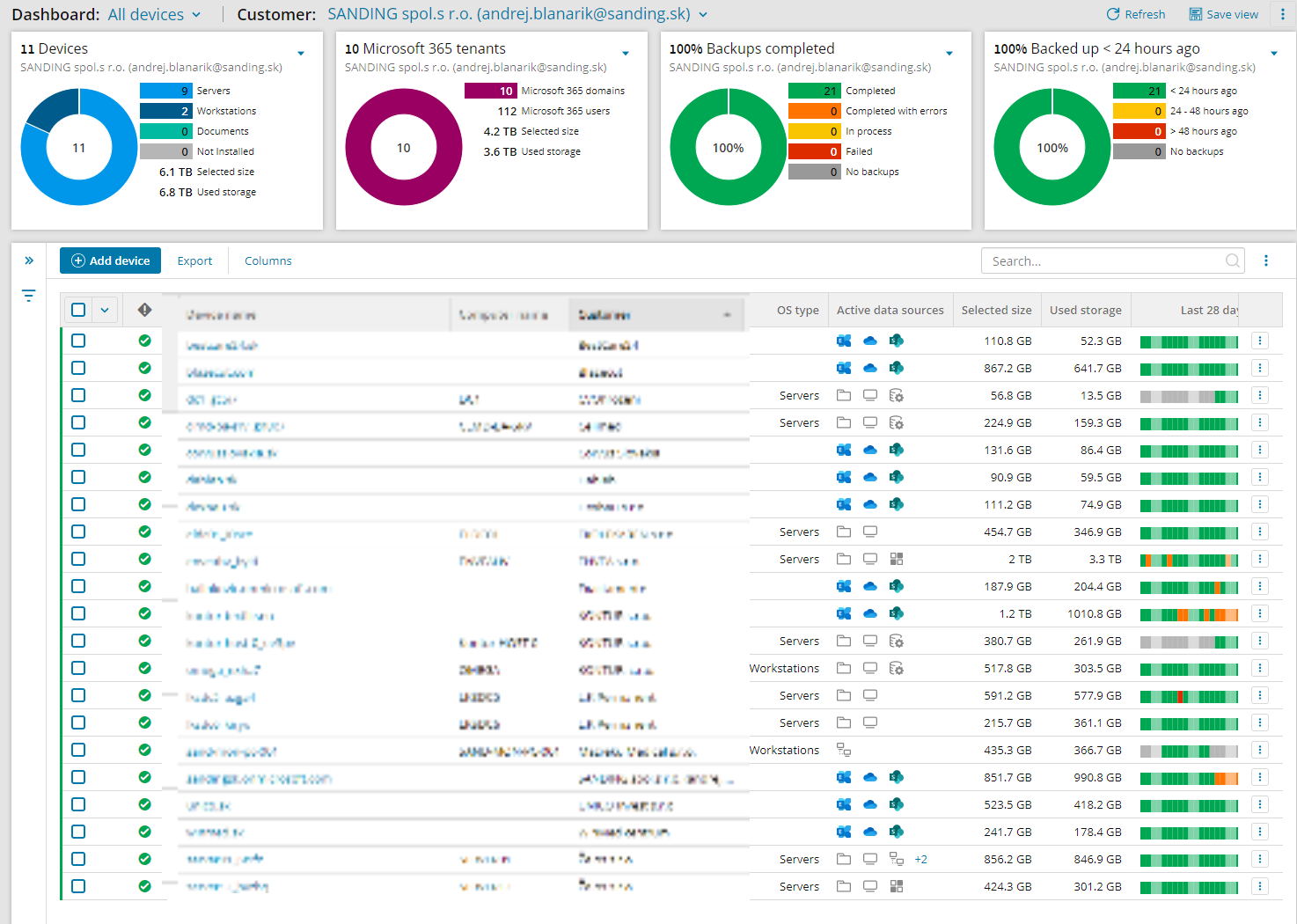Click the magnifier icon in search box
The image size is (1297, 924).
pos(1232,260)
